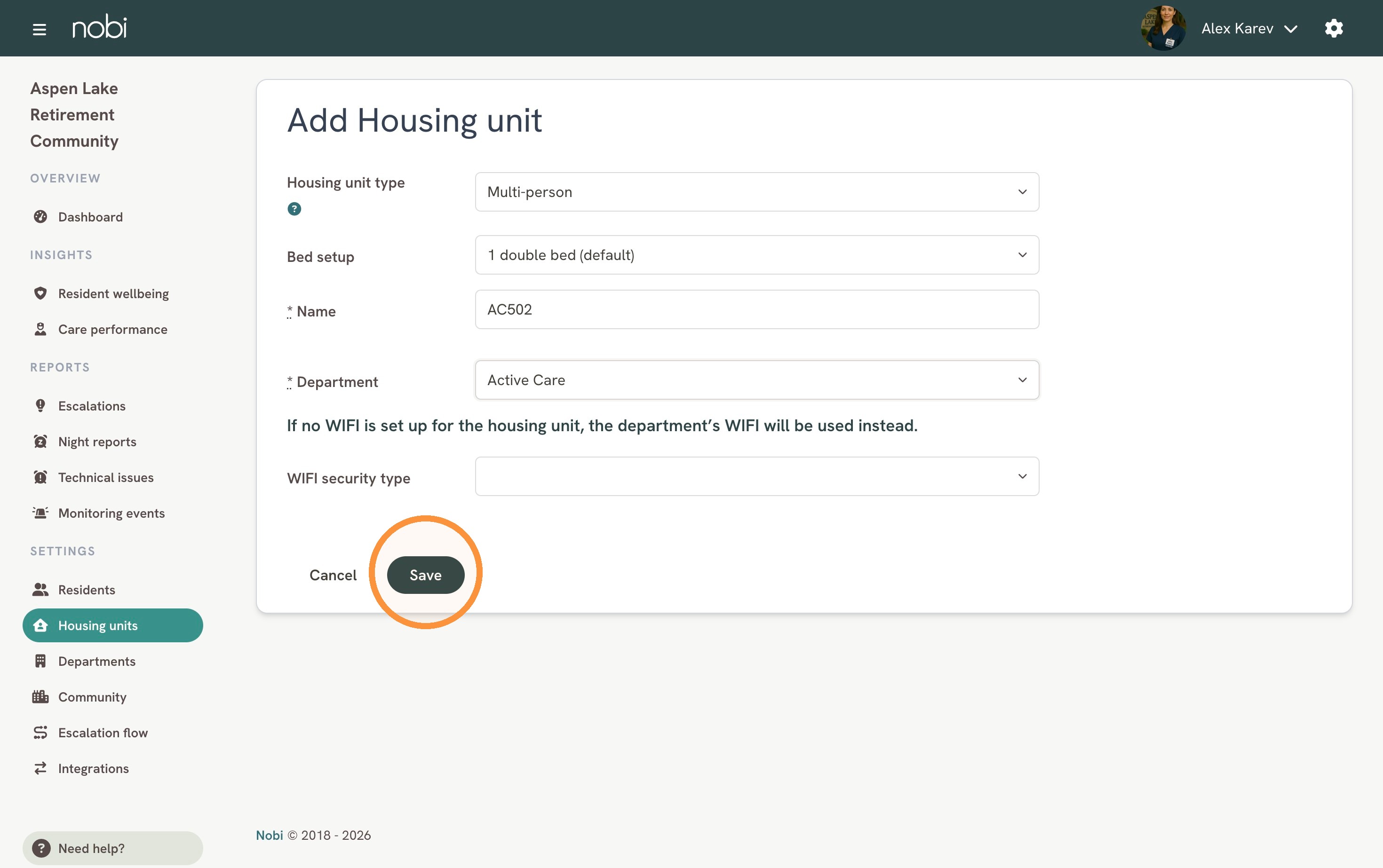1383x868 pixels.
Task: Click the Housing units home icon
Action: click(40, 625)
